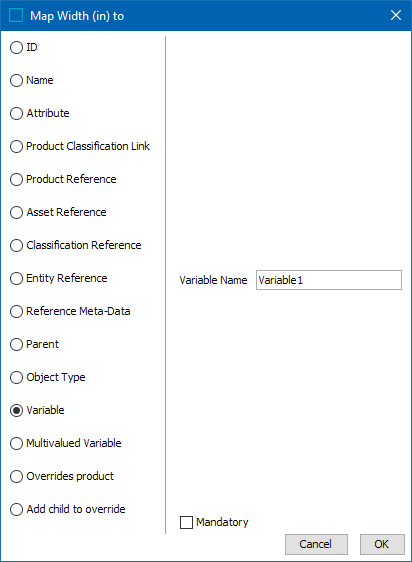Choose Multivalued Variable option
The height and width of the screenshot is (562, 412).
[x=16, y=443]
